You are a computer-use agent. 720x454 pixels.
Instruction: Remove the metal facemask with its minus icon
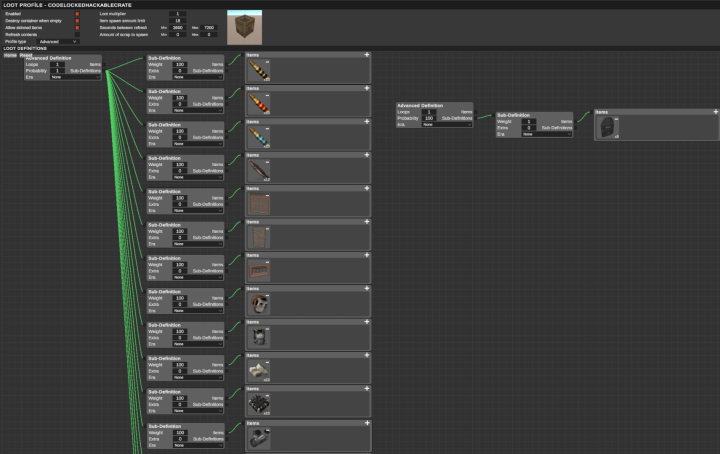coord(267,296)
